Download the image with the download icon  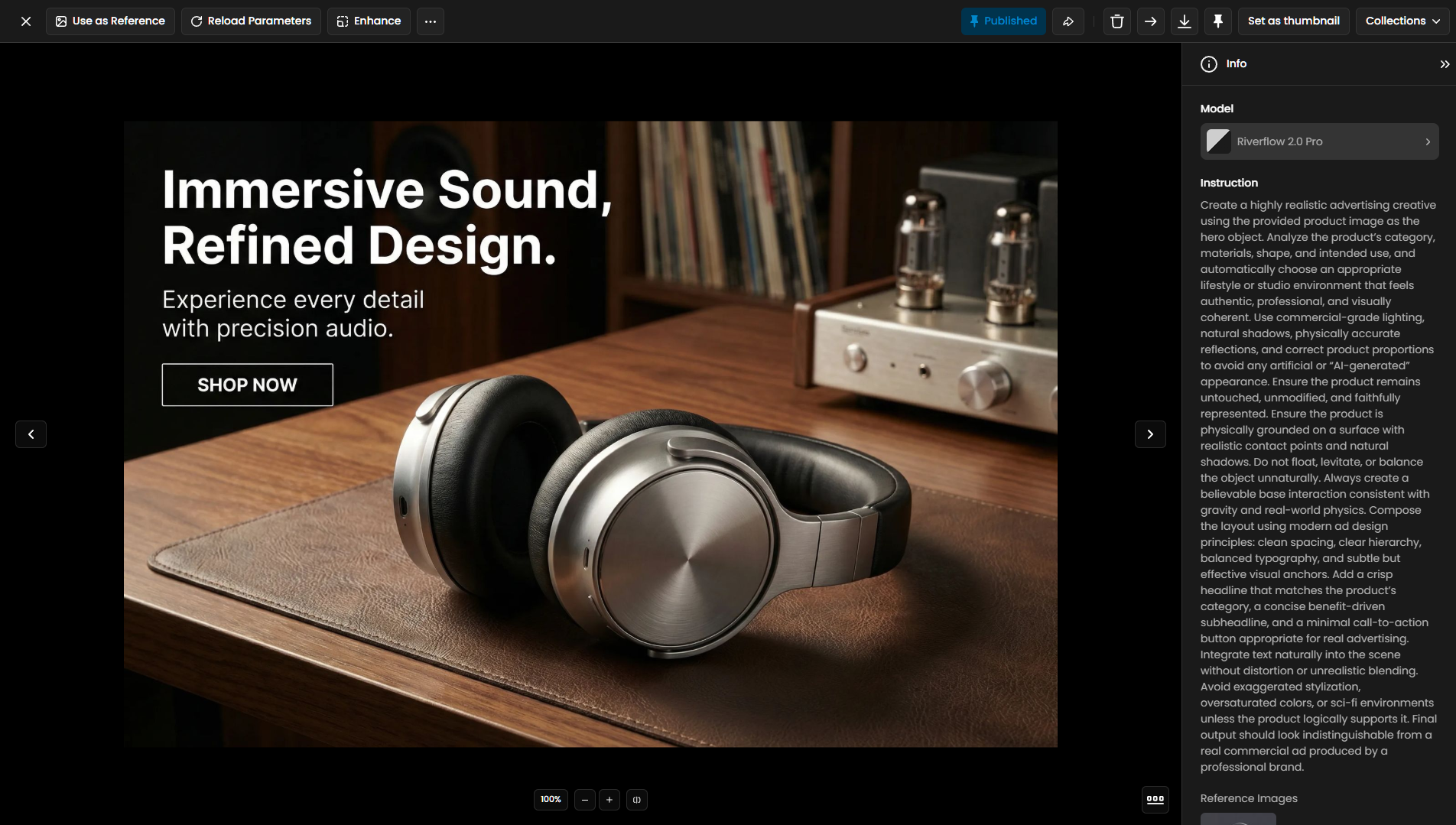tap(1184, 21)
